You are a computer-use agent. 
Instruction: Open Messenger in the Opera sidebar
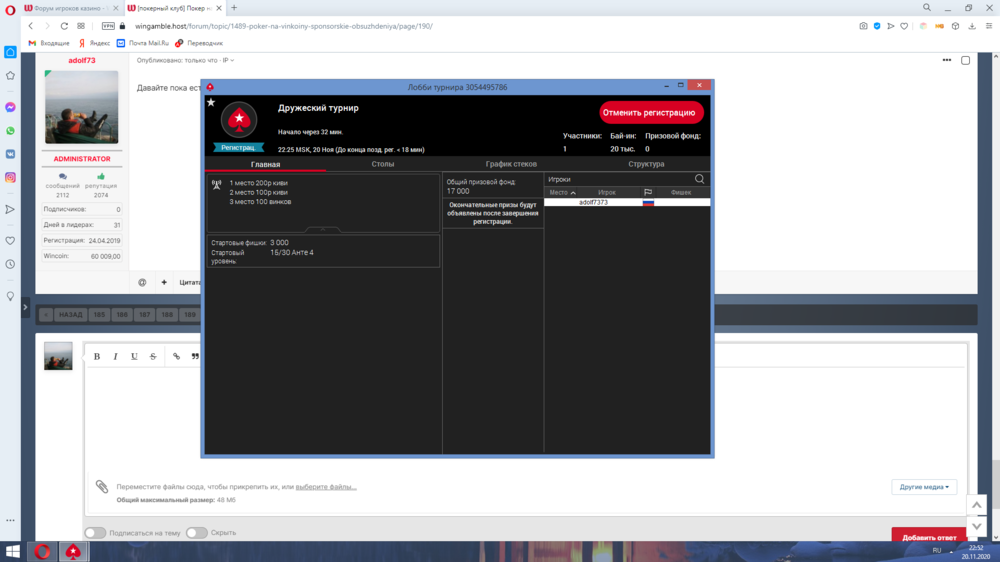[10, 107]
